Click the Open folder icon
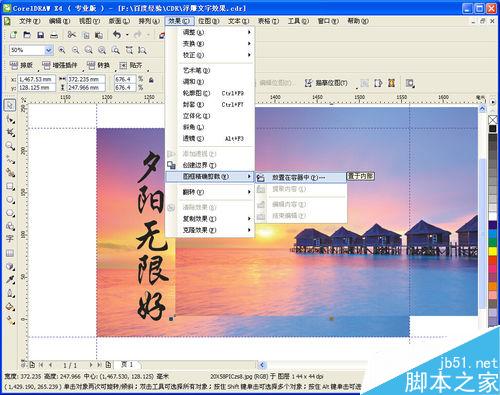The height and width of the screenshot is (395, 500). [x=27, y=35]
